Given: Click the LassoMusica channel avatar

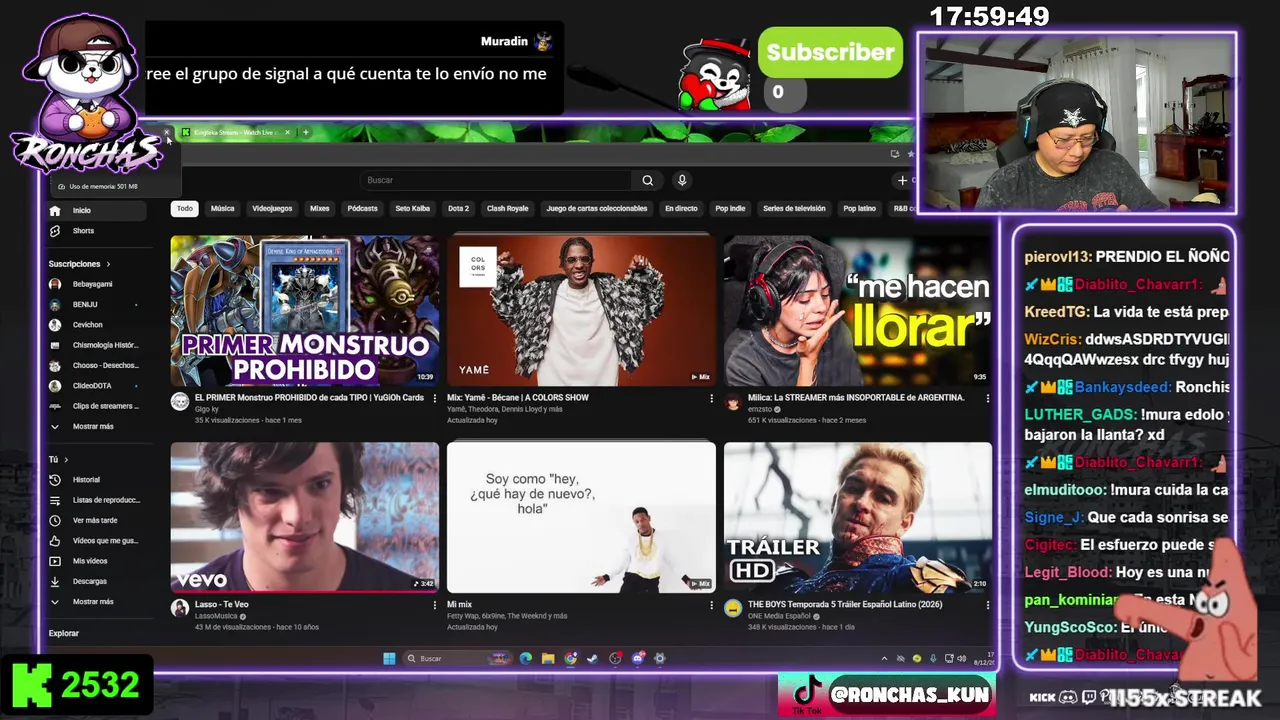Looking at the screenshot, I should pos(180,609).
